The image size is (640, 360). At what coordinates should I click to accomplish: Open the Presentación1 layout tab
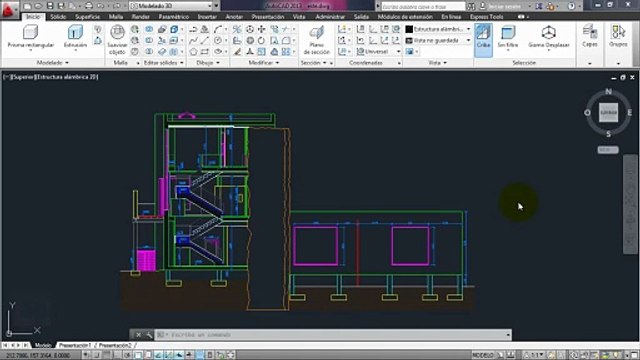pyautogui.click(x=75, y=345)
